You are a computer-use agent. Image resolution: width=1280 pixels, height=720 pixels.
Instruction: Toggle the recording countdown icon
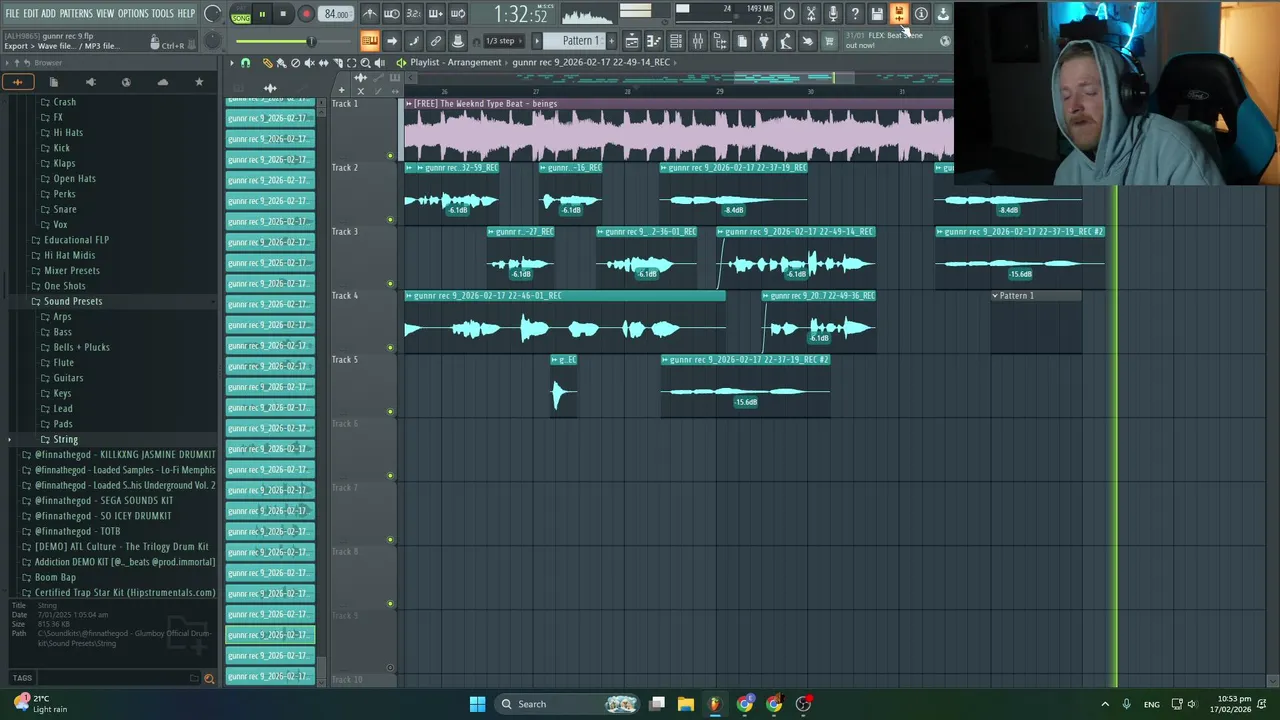[414, 14]
